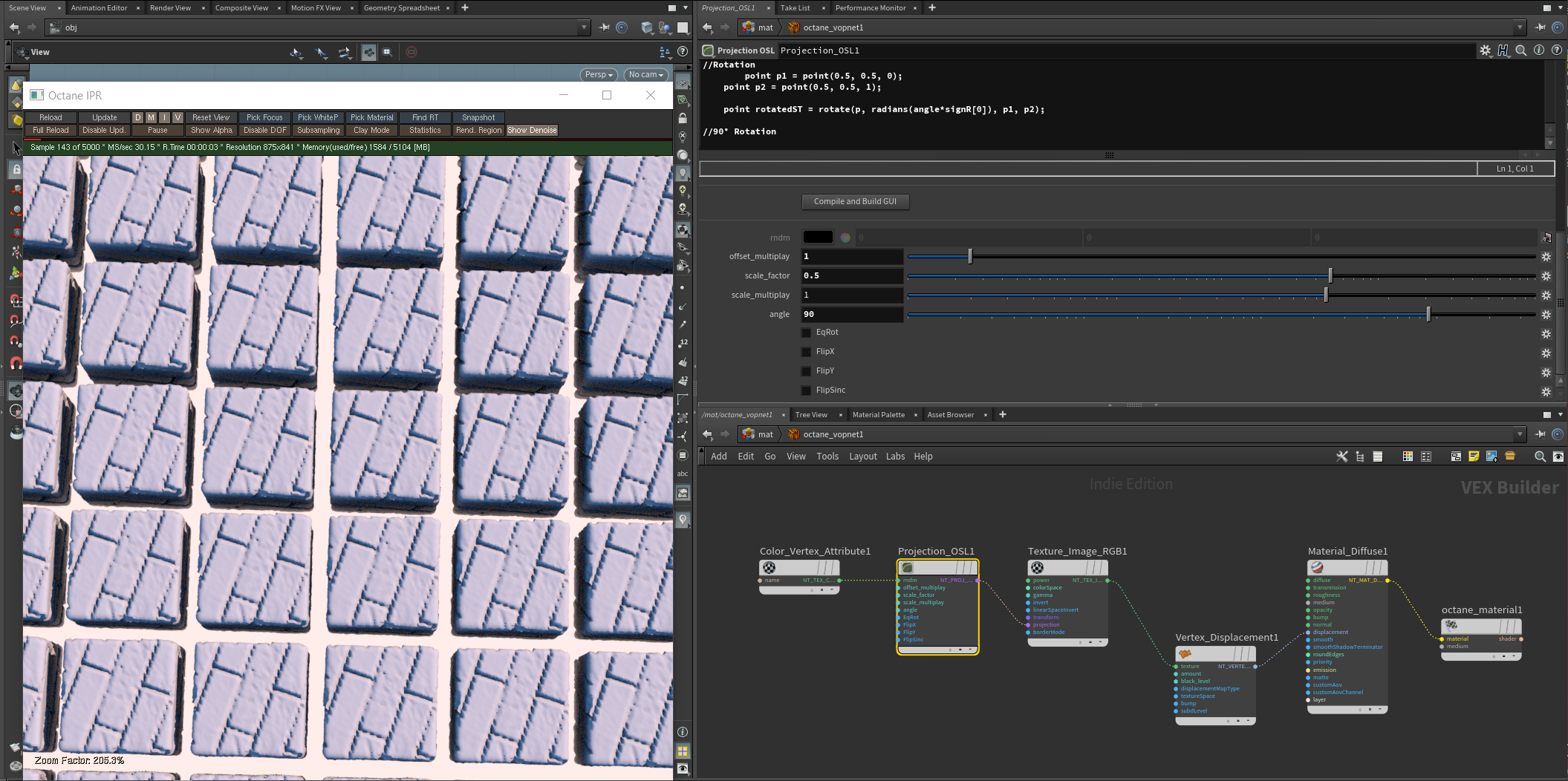Open the No cam camera dropdown
The height and width of the screenshot is (781, 1568).
coord(645,74)
